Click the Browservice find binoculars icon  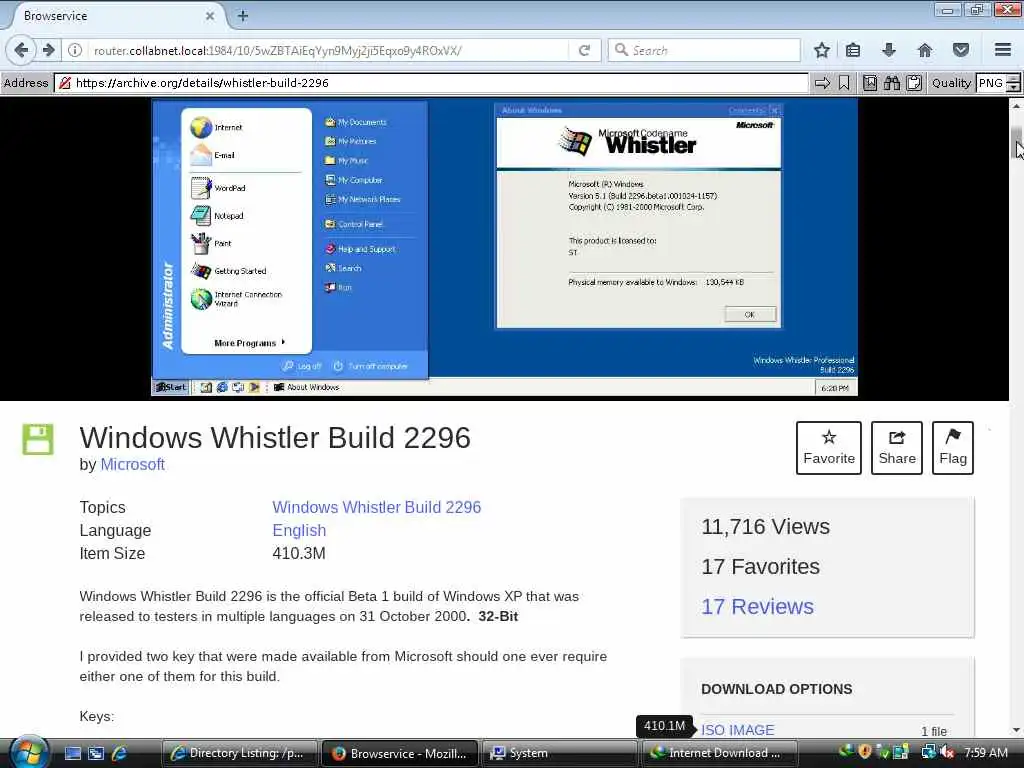(892, 83)
